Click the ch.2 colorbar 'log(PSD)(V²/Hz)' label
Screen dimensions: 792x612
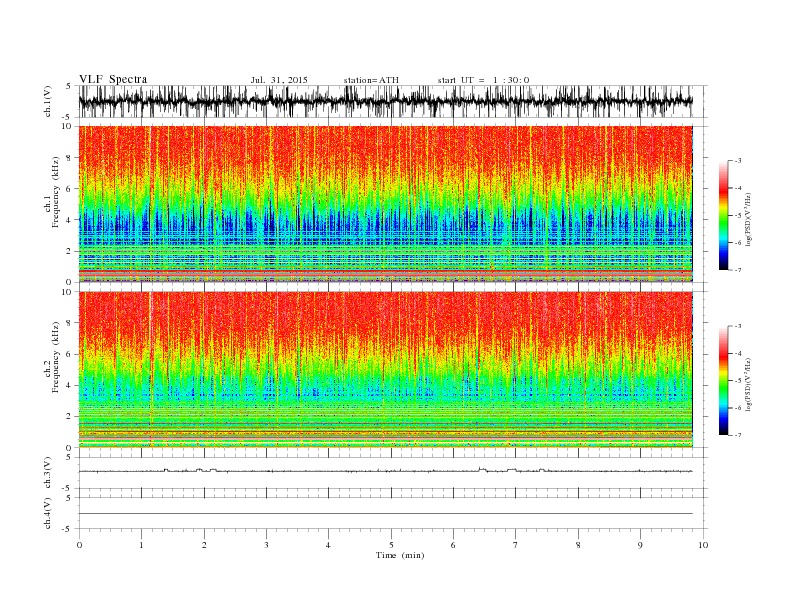pos(748,384)
